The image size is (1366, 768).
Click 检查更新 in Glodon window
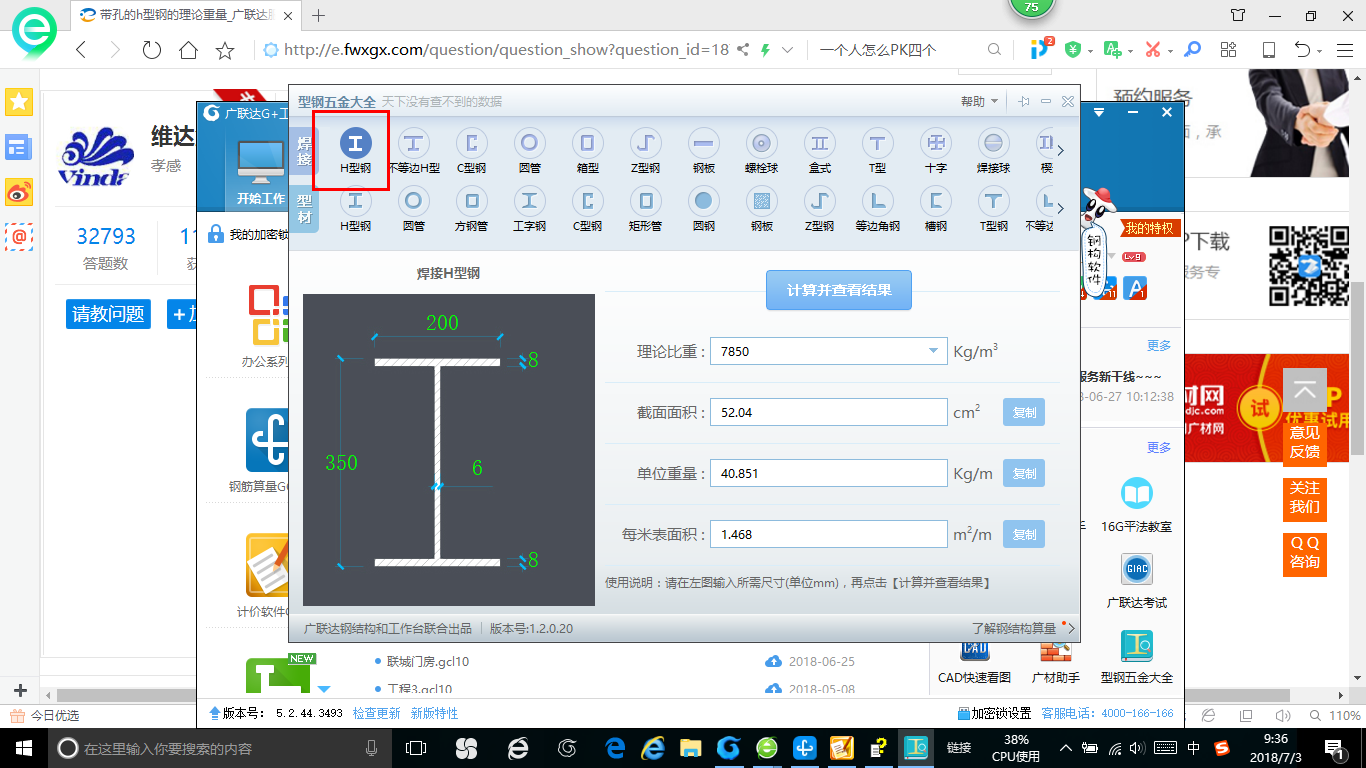[x=376, y=713]
